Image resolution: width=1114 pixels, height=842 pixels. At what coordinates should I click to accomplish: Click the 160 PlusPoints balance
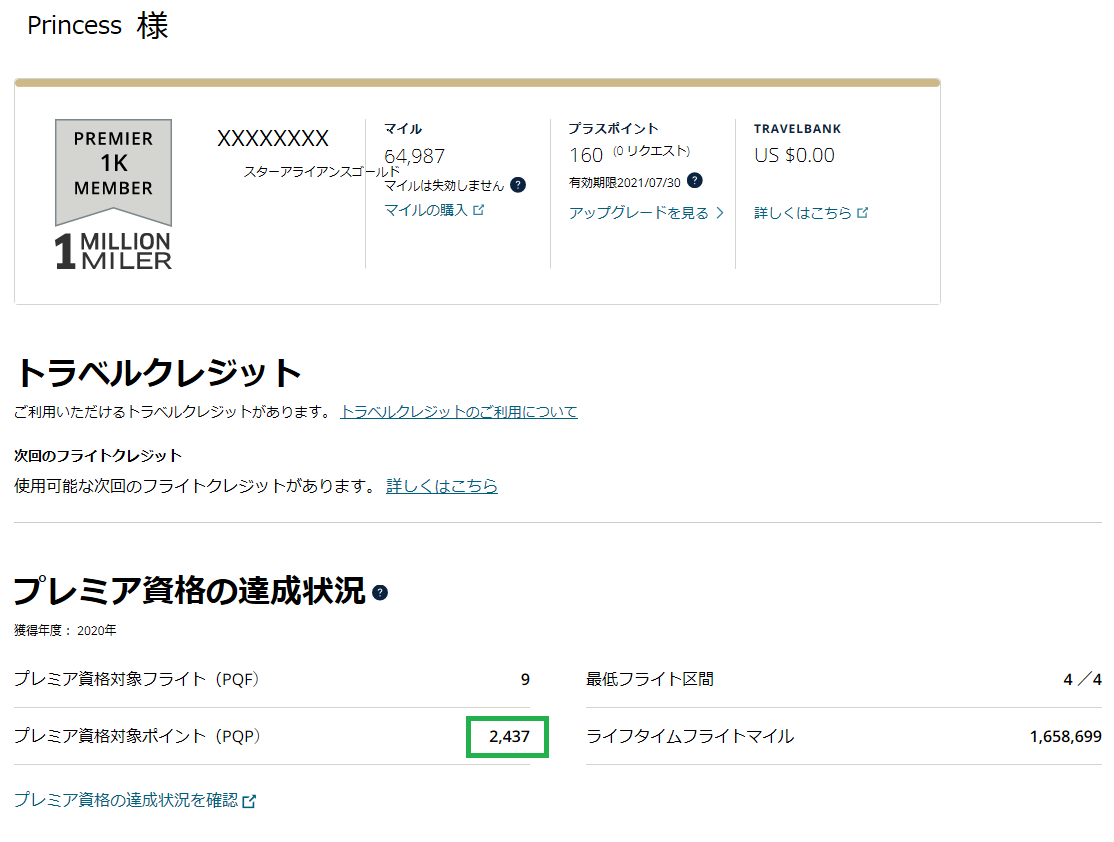click(586, 155)
